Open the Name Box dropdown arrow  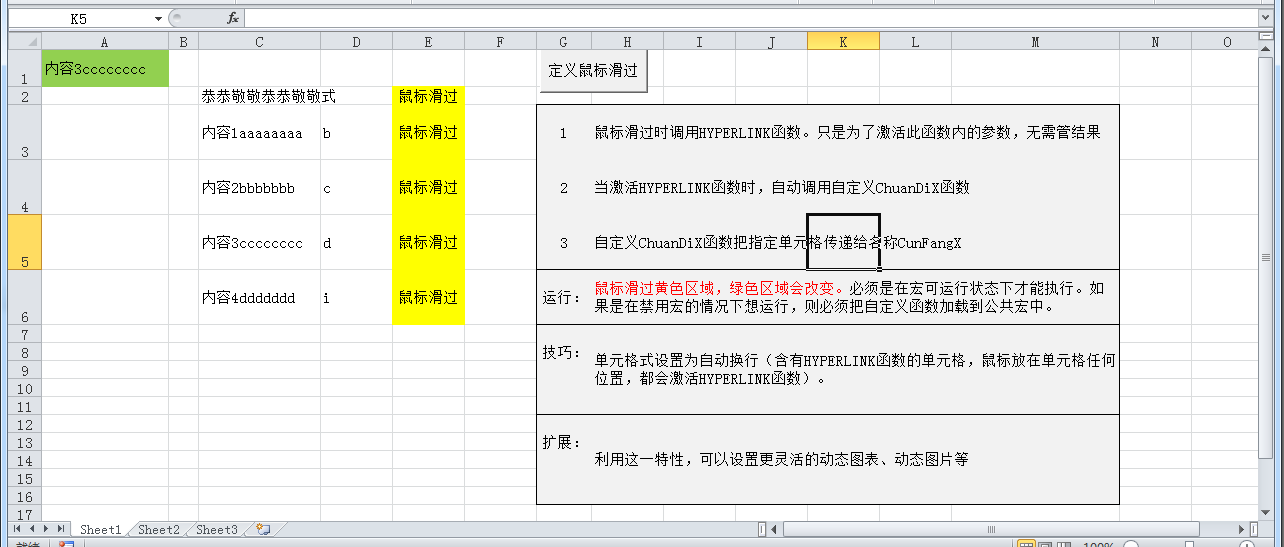[x=158, y=18]
